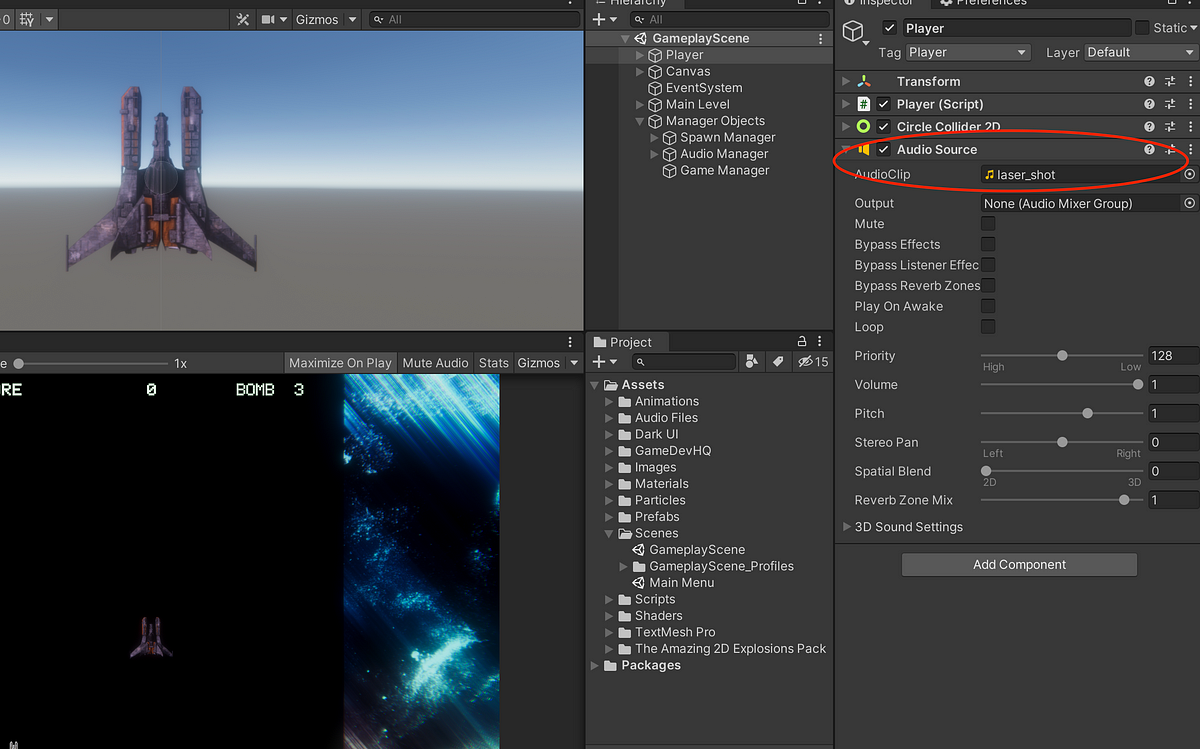This screenshot has height=749, width=1200.
Task: Click the Scene view Gizmos button
Action: (317, 19)
